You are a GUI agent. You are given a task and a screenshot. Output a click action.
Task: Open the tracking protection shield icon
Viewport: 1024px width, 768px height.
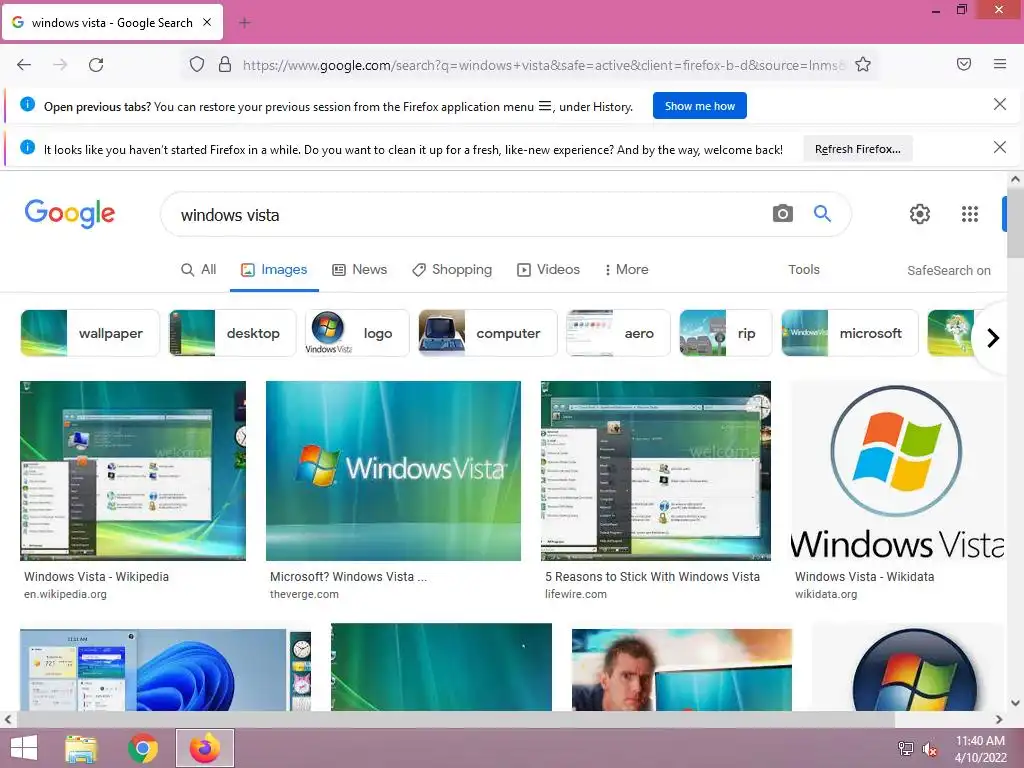[197, 65]
